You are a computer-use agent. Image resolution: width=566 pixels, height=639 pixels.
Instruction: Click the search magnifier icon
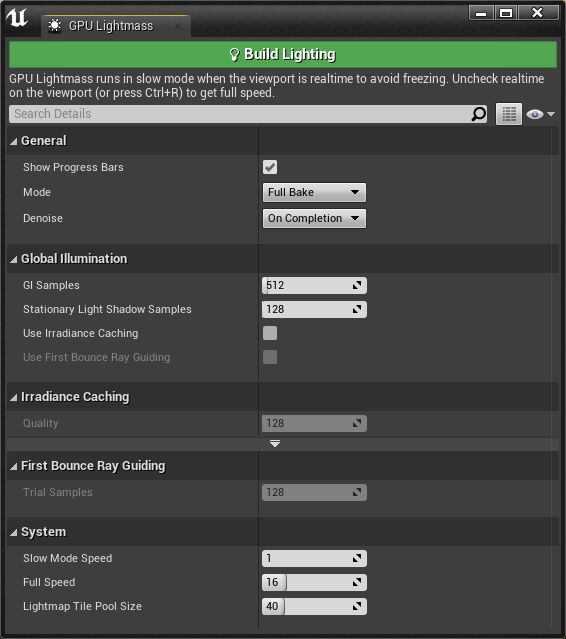[479, 114]
